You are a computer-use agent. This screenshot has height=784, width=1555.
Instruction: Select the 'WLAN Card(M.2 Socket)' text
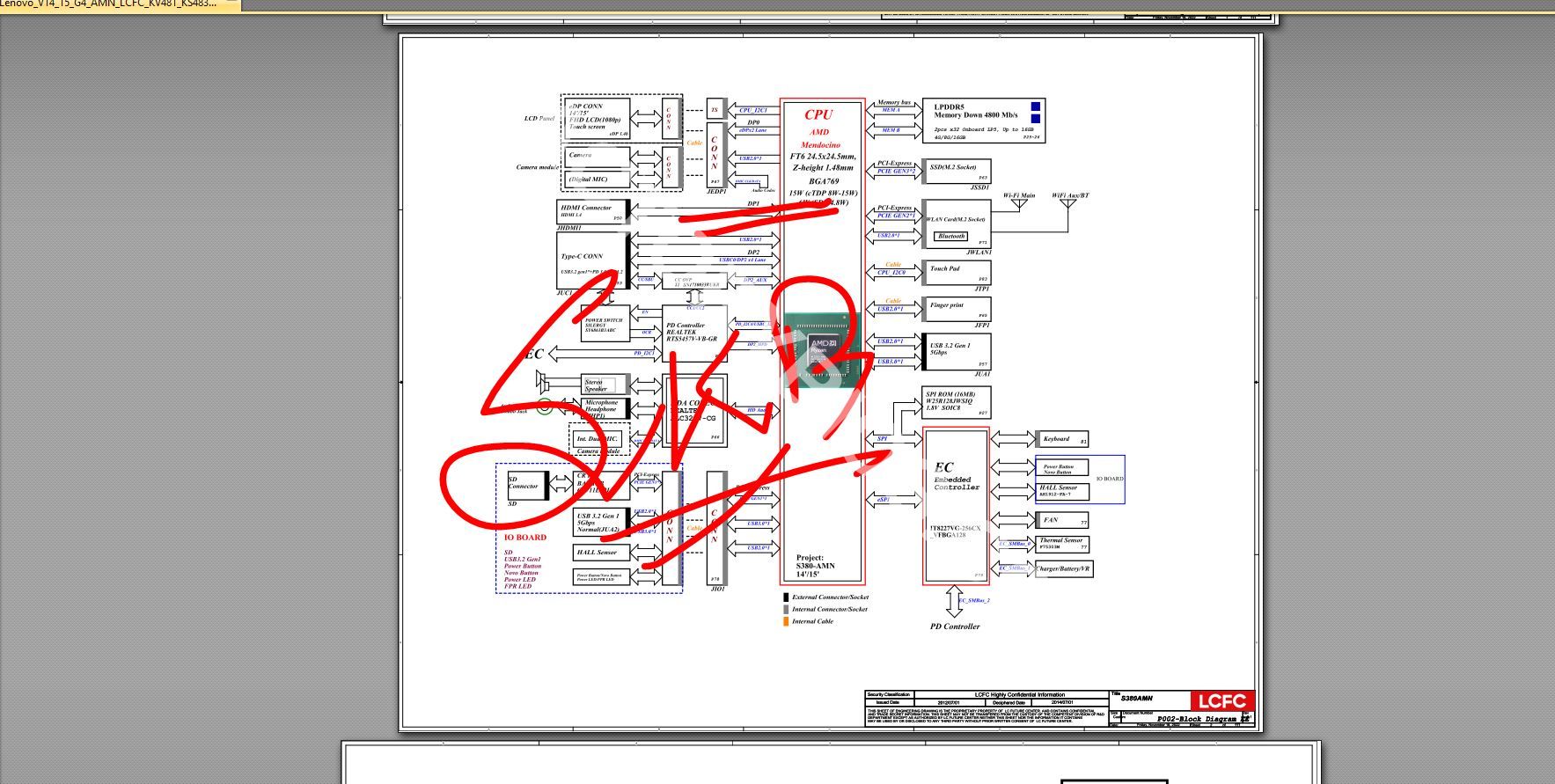tap(956, 219)
